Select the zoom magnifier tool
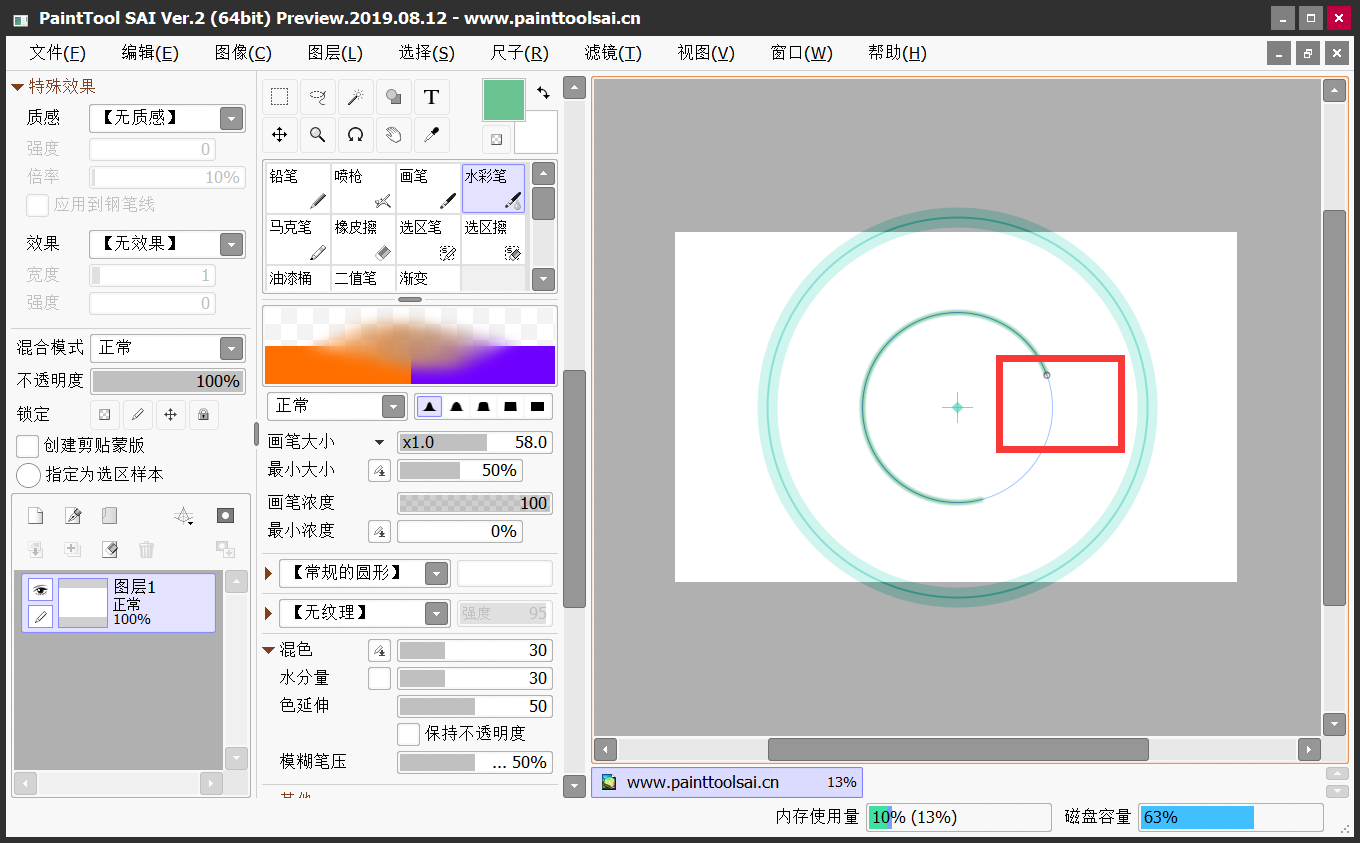Screen dimensions: 1360x843 coord(318,135)
